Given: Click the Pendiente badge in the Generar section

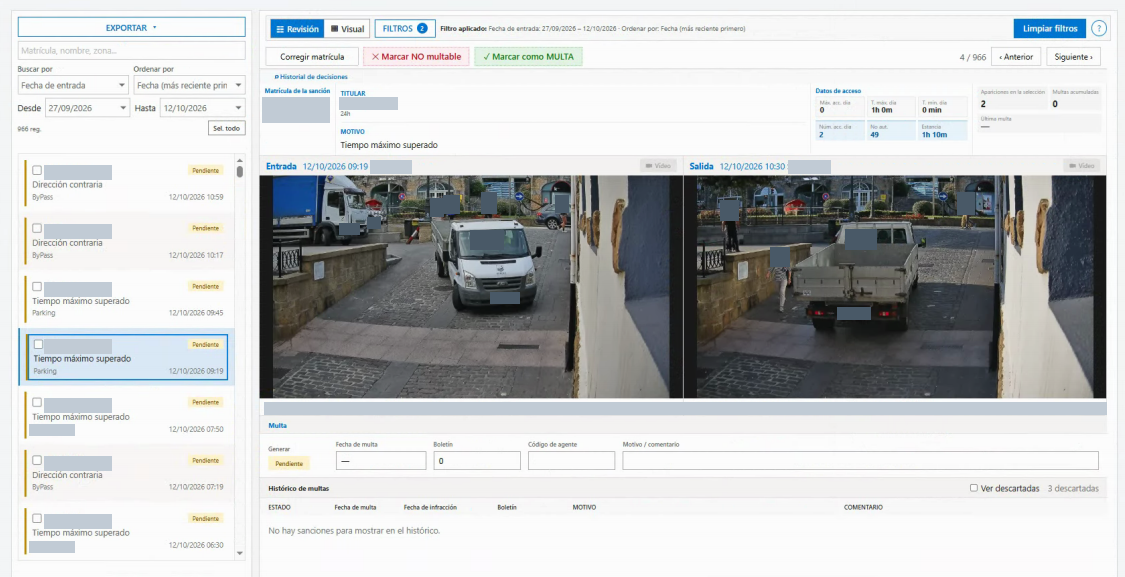Looking at the screenshot, I should coord(289,464).
